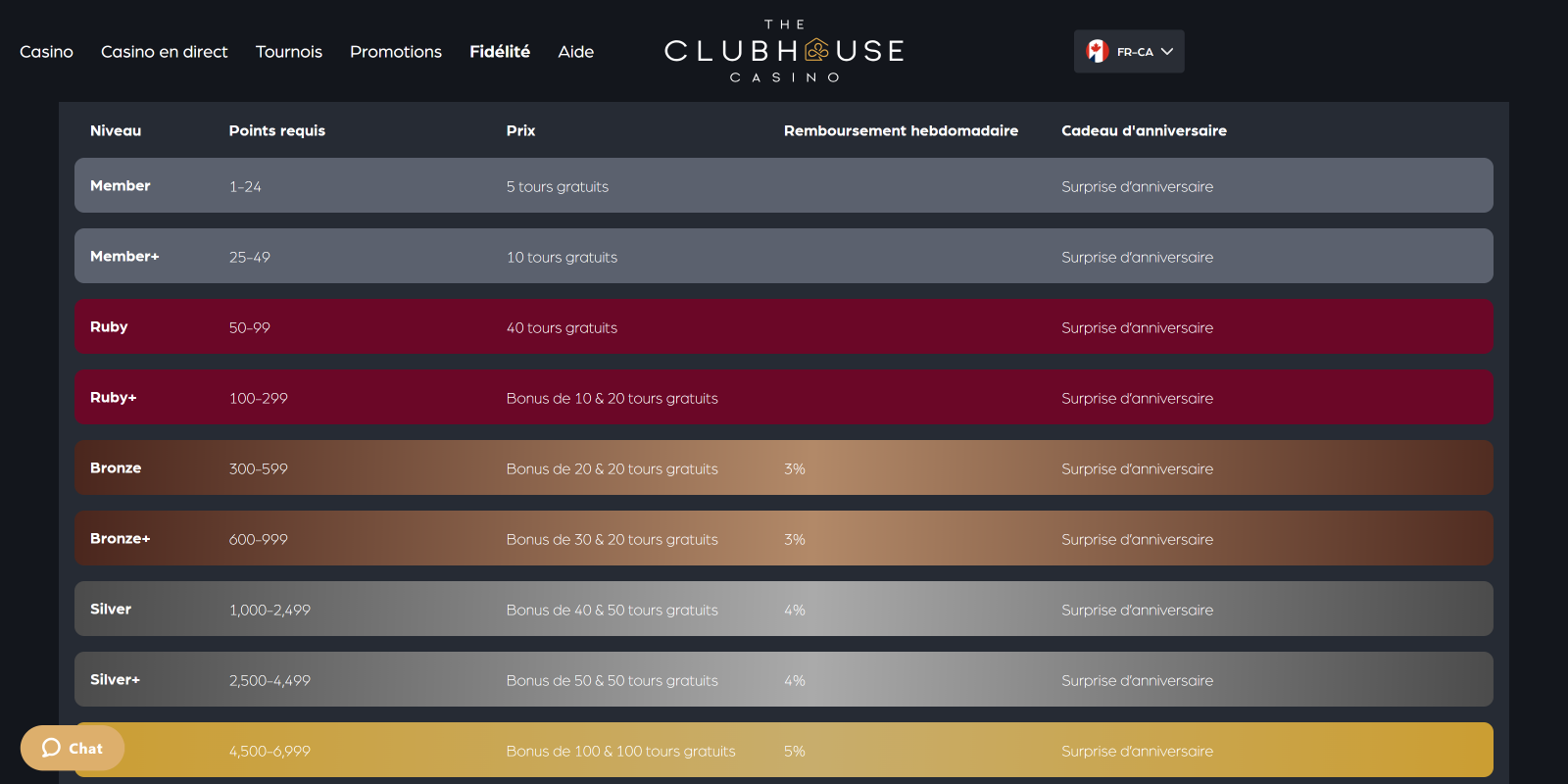Click Ruby+ row Surprise d'anniversaire
Viewport: 1568px width, 784px height.
pyautogui.click(x=1137, y=398)
